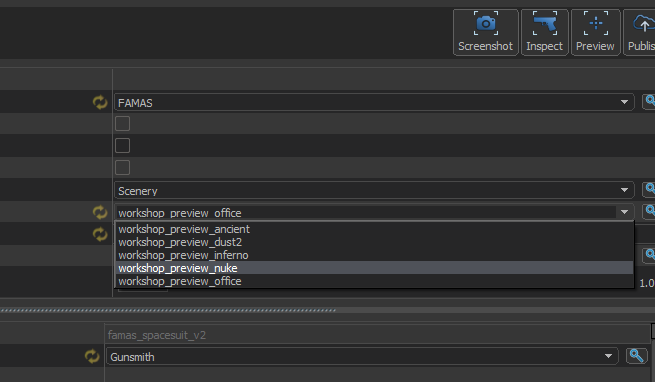Click the dotted panel splitter handle

tap(168, 311)
